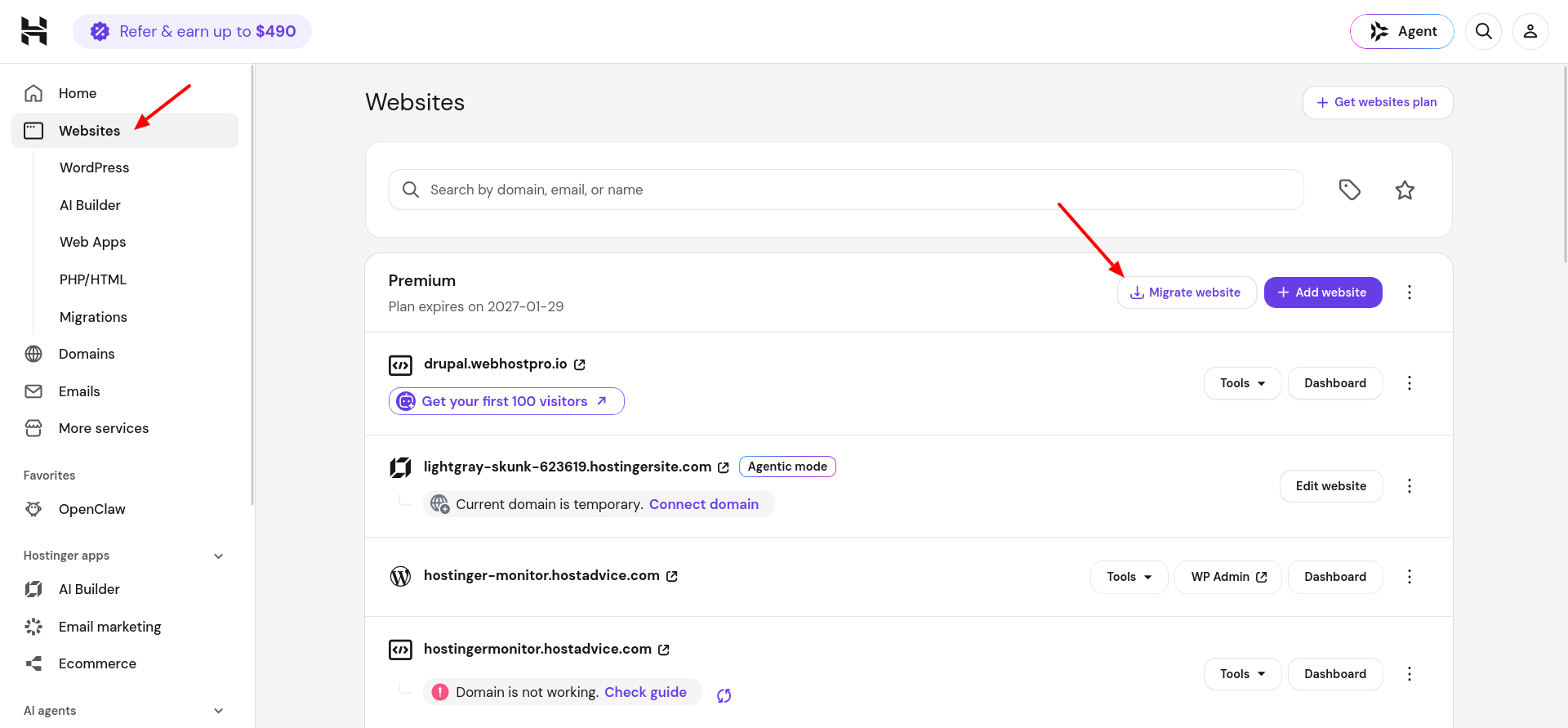
Task: Open three-dot menu for hostingermonitor.hostadvice.com
Action: click(x=1410, y=674)
